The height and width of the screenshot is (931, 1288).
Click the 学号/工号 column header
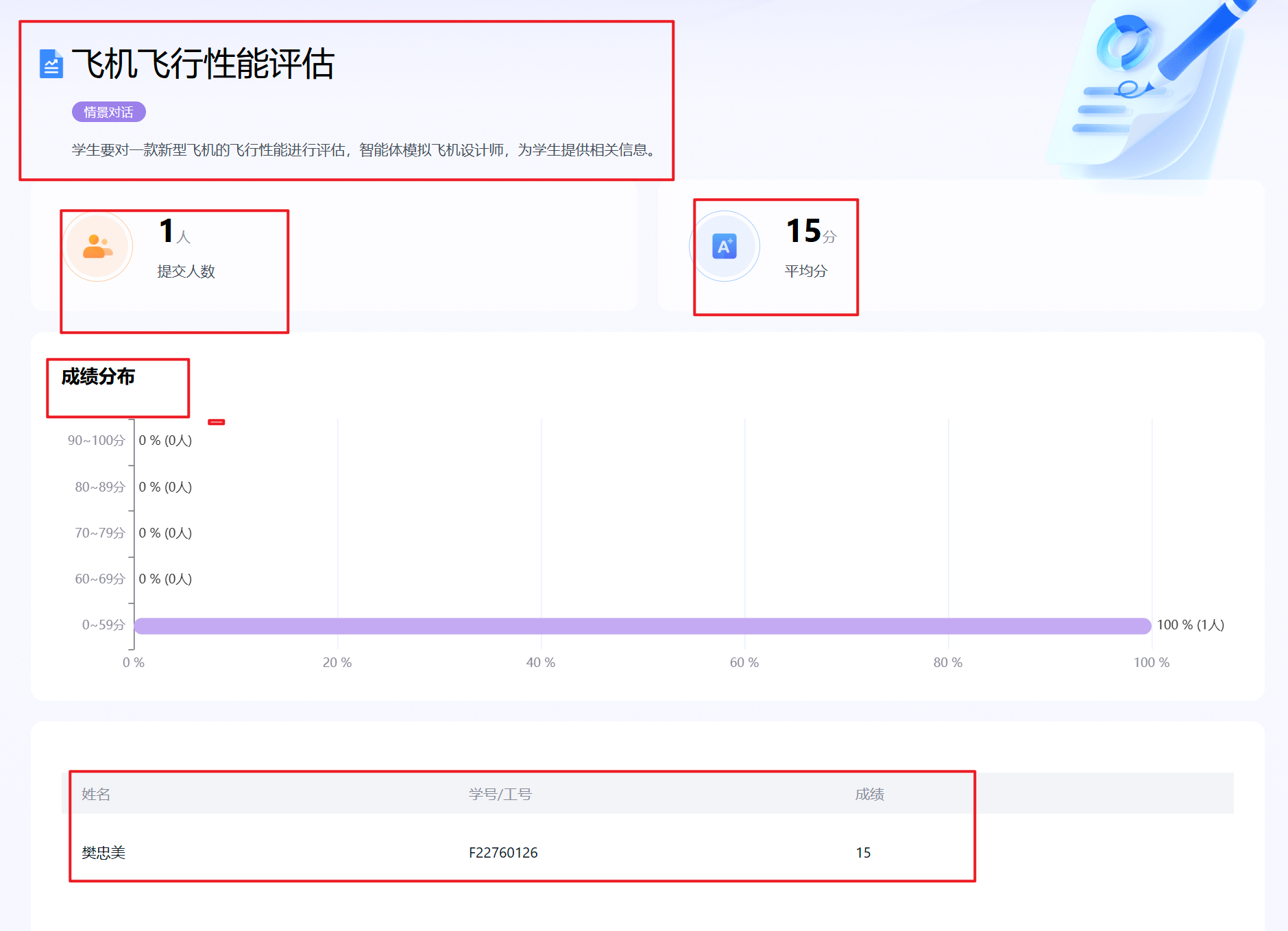(500, 794)
